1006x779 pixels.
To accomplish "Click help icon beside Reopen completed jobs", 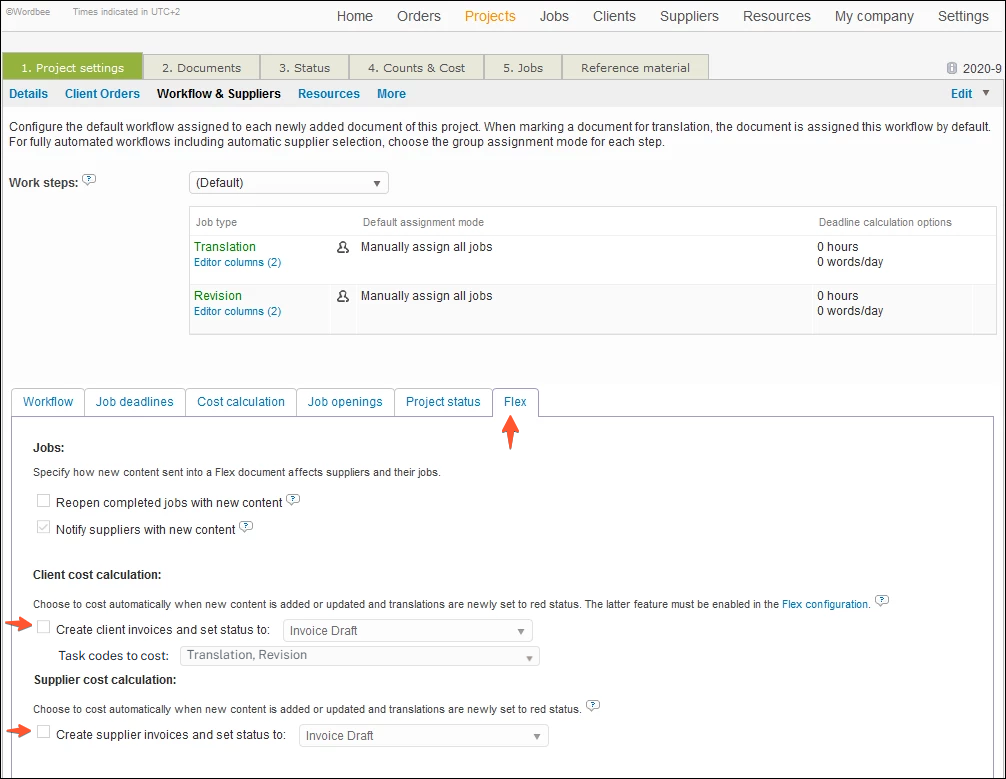I will (293, 500).
